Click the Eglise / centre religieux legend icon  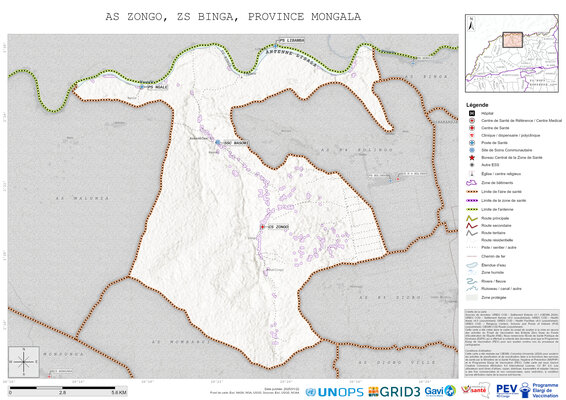tap(472, 174)
